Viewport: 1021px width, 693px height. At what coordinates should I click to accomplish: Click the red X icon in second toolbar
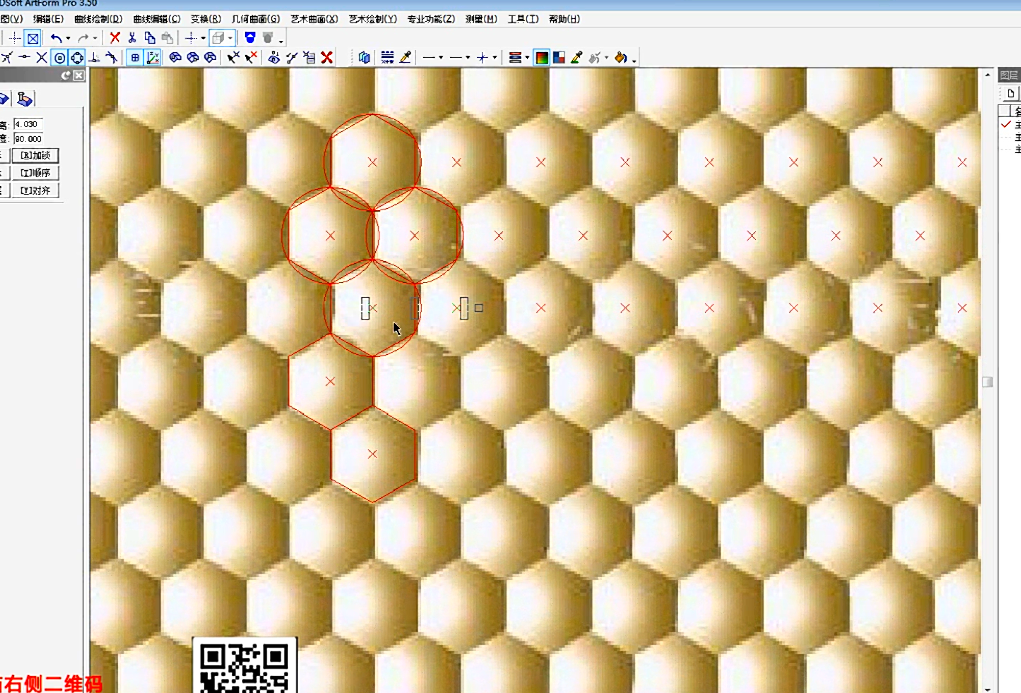point(327,58)
